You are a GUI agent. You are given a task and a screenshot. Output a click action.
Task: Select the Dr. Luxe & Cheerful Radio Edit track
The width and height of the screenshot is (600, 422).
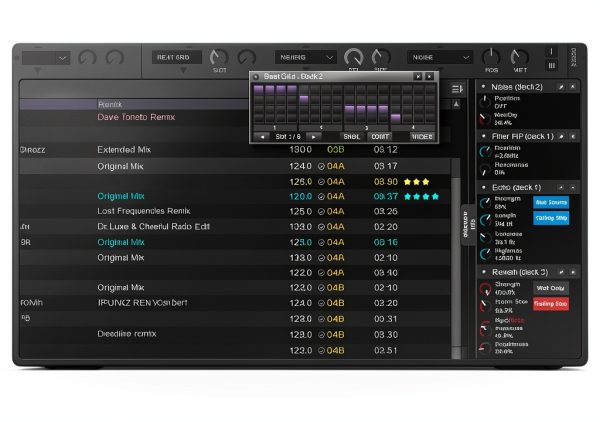(235, 226)
